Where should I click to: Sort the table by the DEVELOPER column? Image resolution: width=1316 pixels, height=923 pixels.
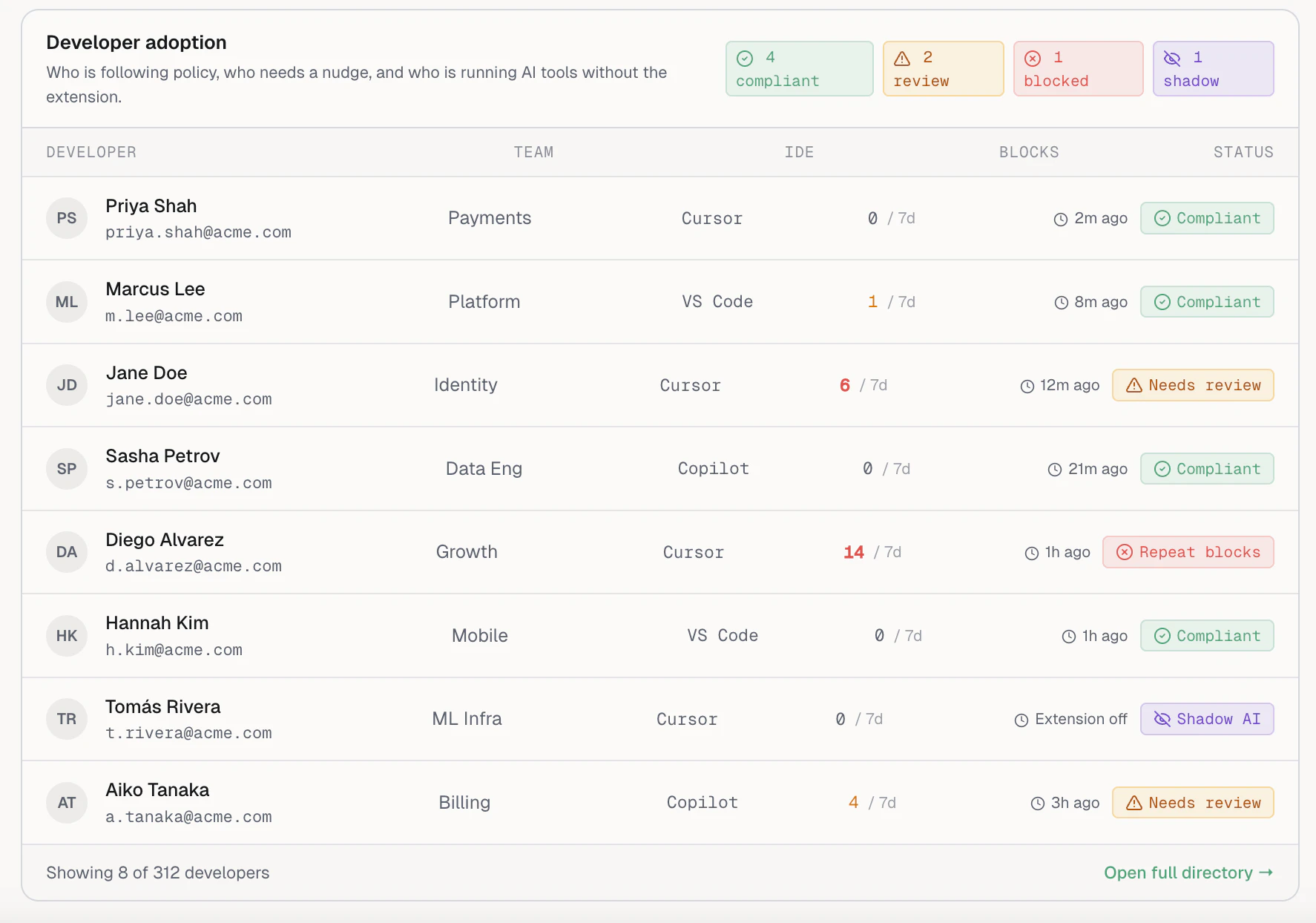tap(91, 152)
